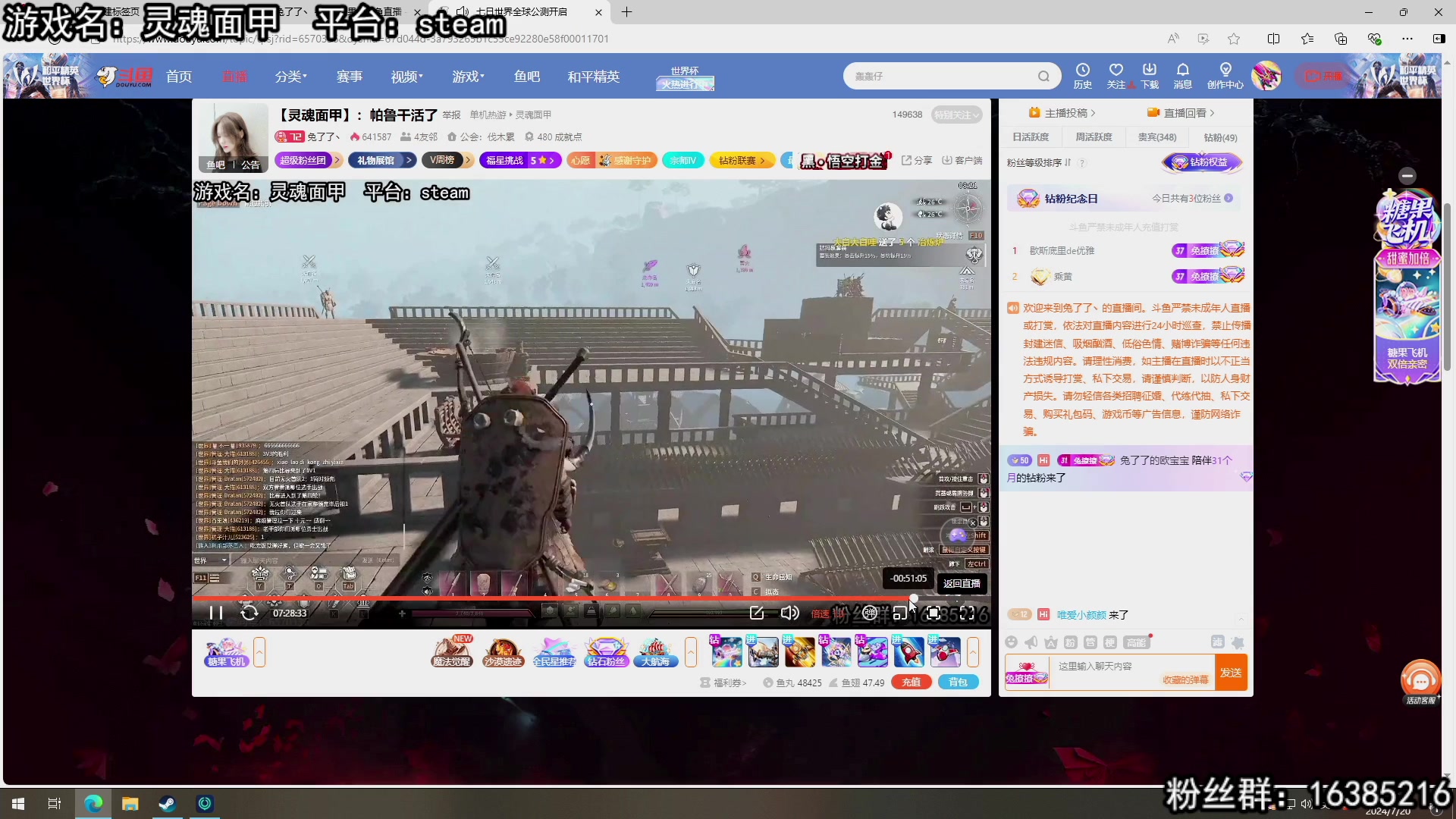The image size is (1456, 819).
Task: Reload the stream with refresh icon
Action: [x=249, y=613]
